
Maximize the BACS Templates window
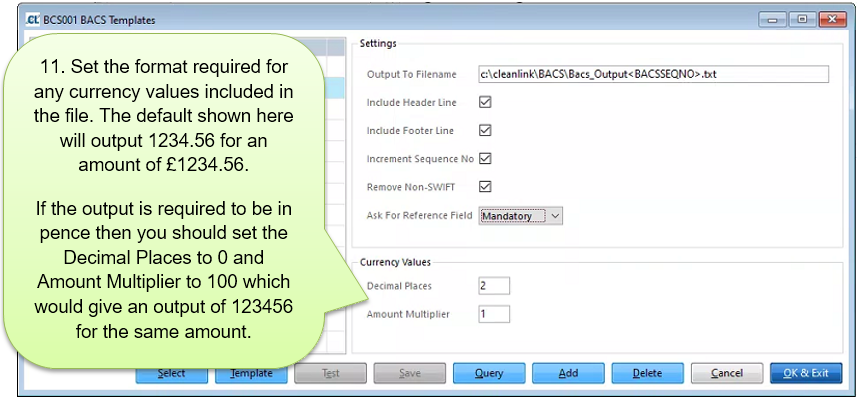(800, 19)
